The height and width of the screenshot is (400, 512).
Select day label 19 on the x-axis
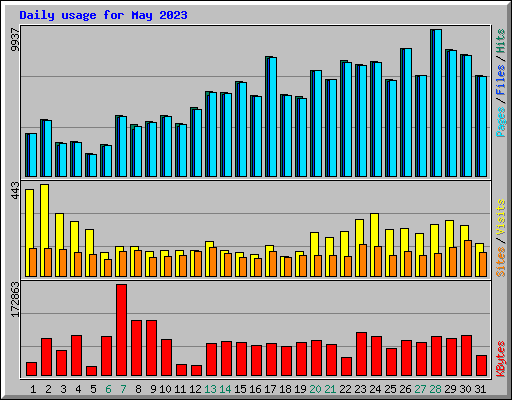tap(300, 389)
